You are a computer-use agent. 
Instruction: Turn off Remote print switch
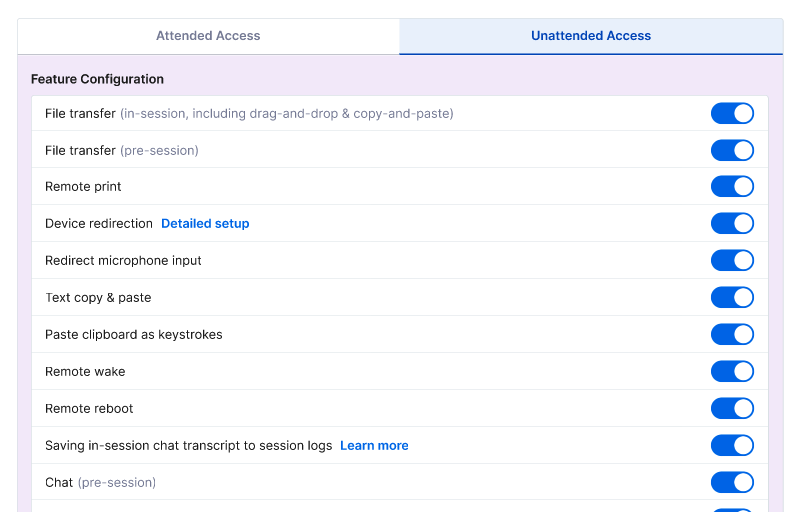pos(732,187)
